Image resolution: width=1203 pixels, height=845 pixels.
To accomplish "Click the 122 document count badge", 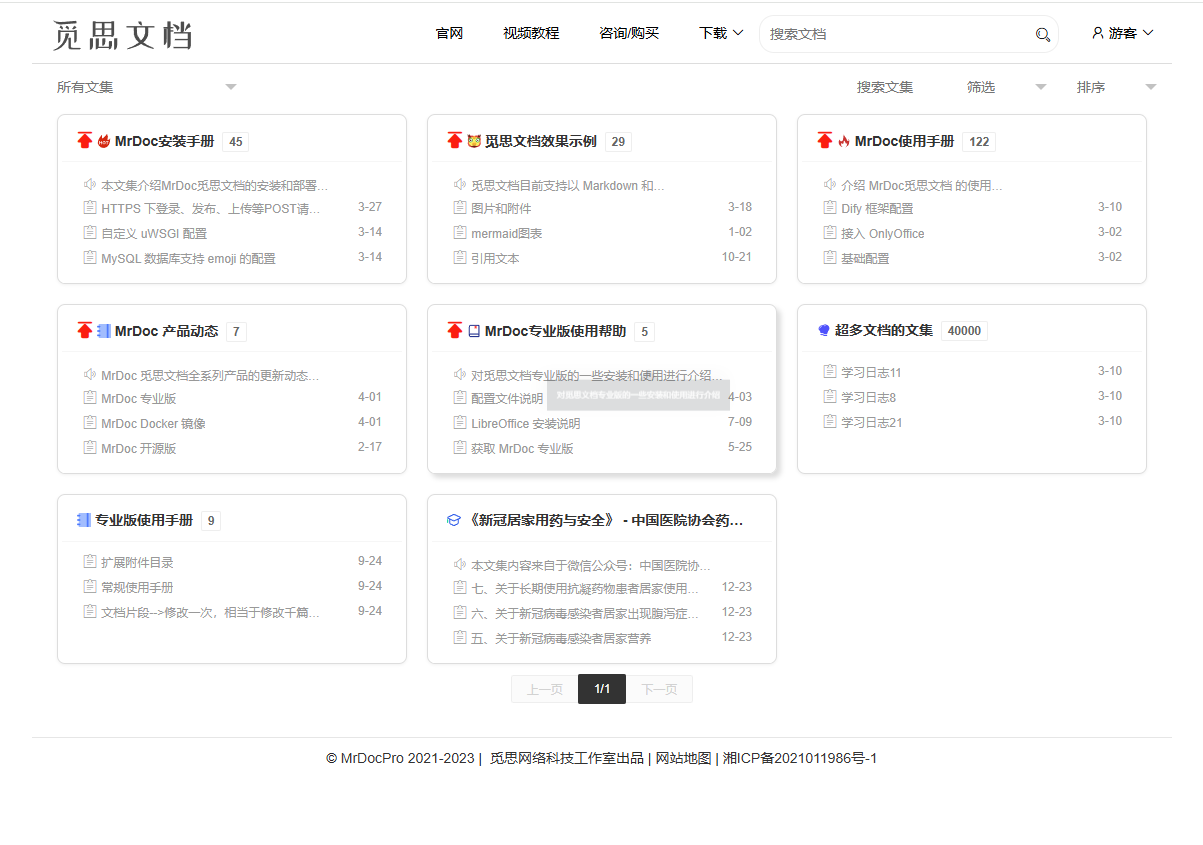I will pos(979,141).
